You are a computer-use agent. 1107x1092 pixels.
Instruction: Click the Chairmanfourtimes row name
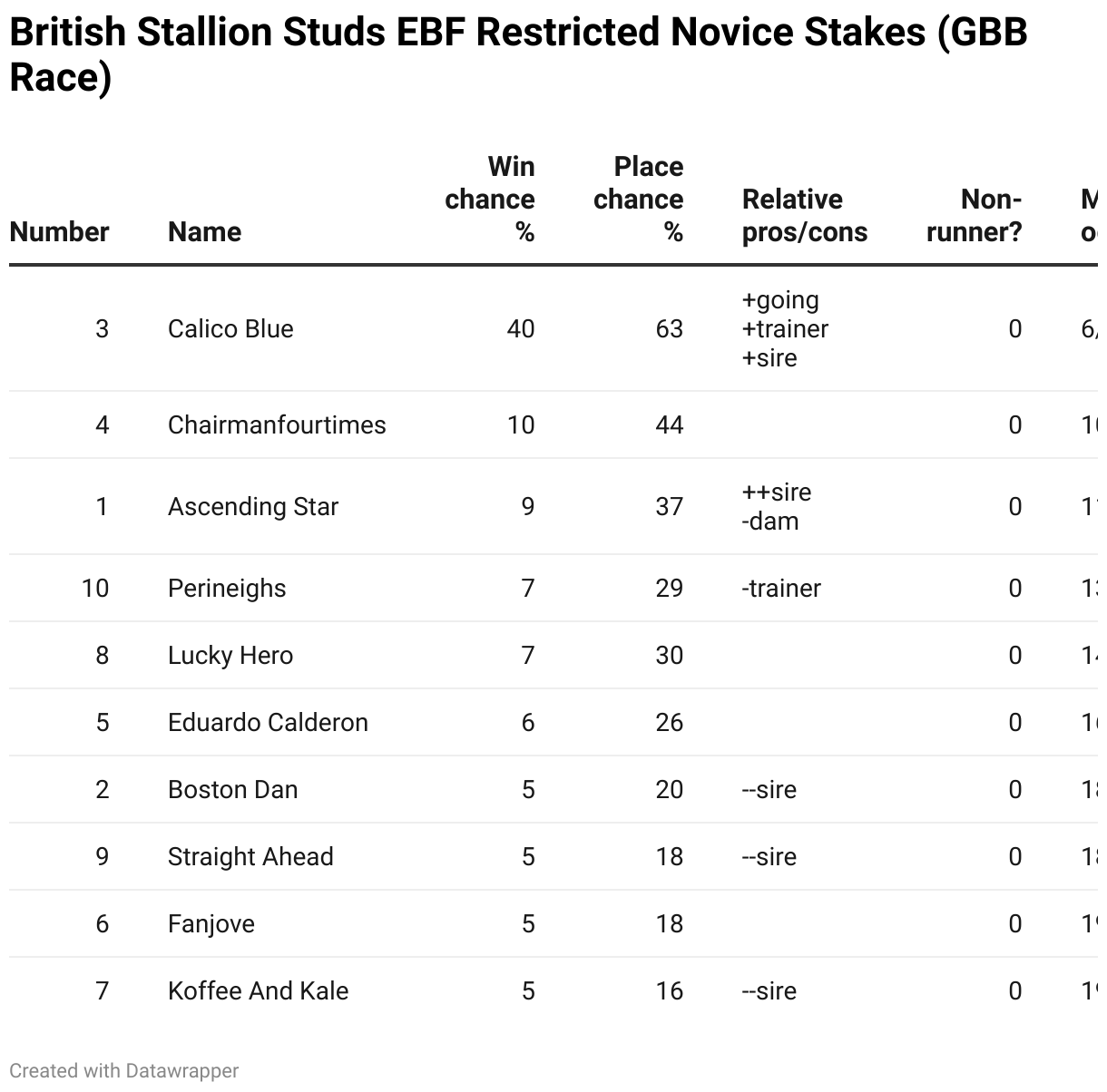277,424
